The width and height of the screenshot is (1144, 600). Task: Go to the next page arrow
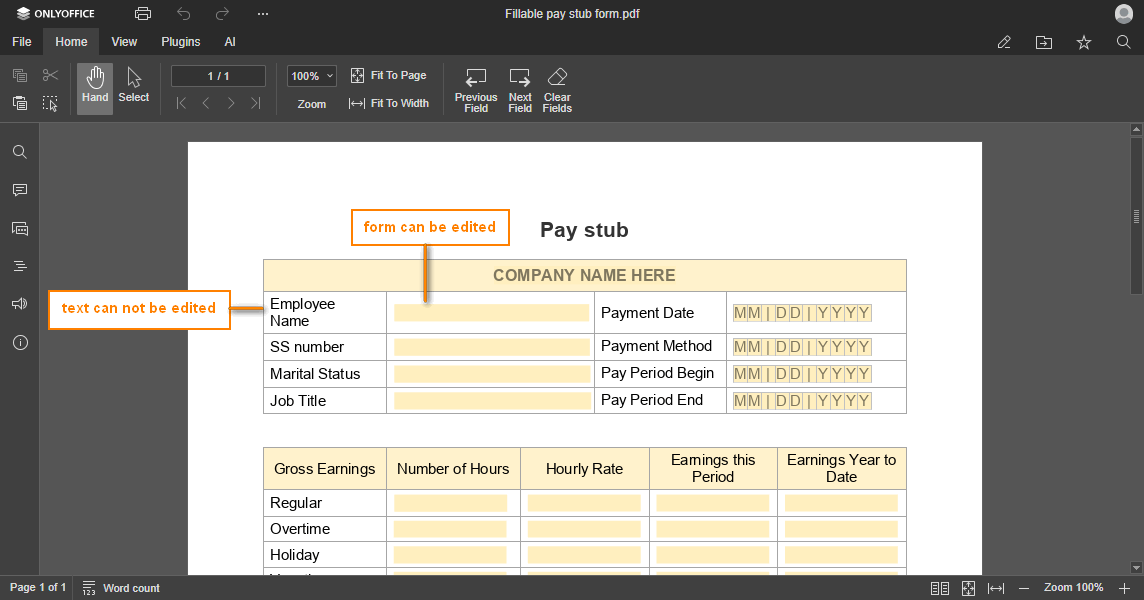pos(231,104)
